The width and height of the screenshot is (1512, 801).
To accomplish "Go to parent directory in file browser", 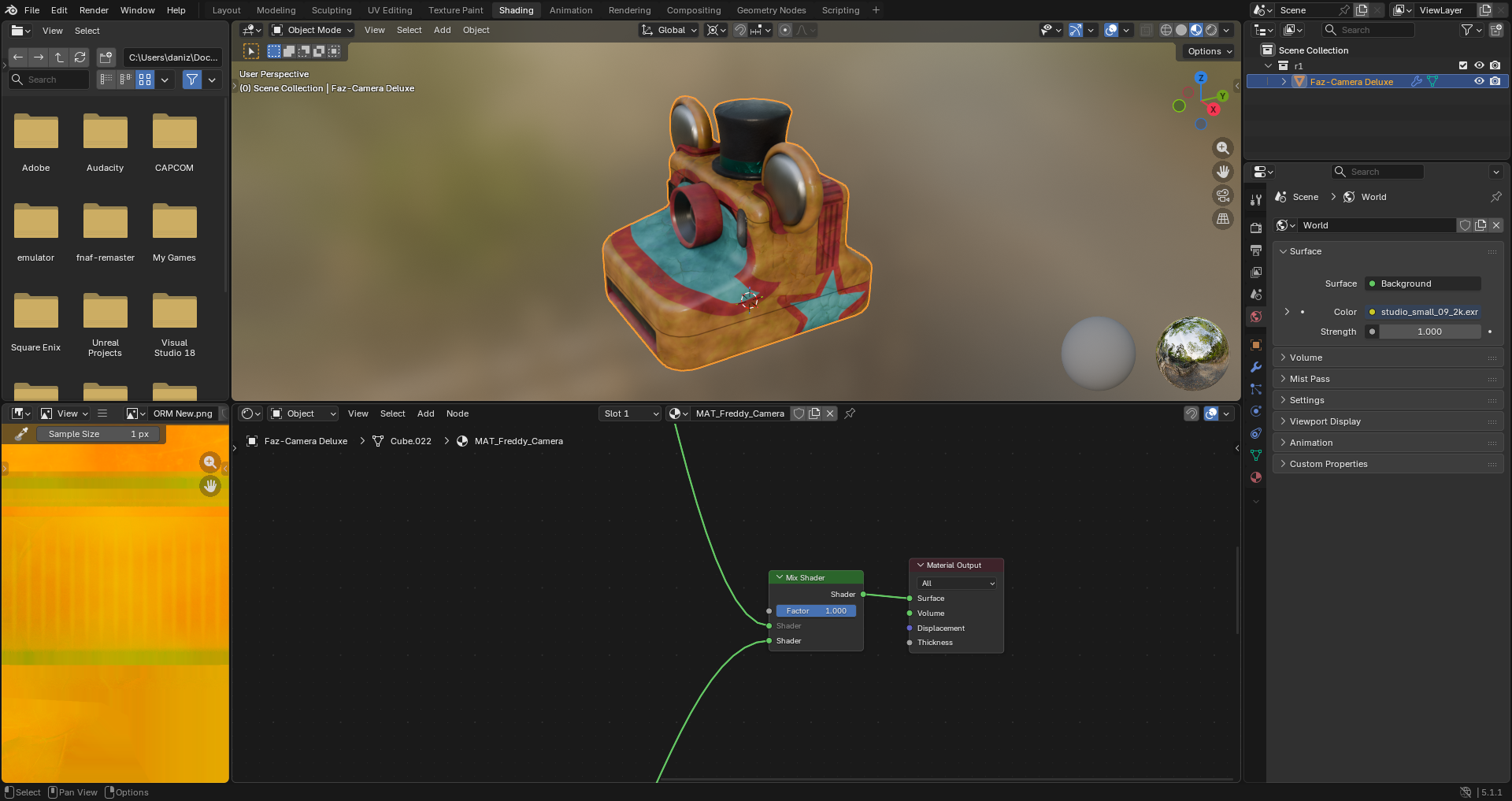I will pos(59,57).
